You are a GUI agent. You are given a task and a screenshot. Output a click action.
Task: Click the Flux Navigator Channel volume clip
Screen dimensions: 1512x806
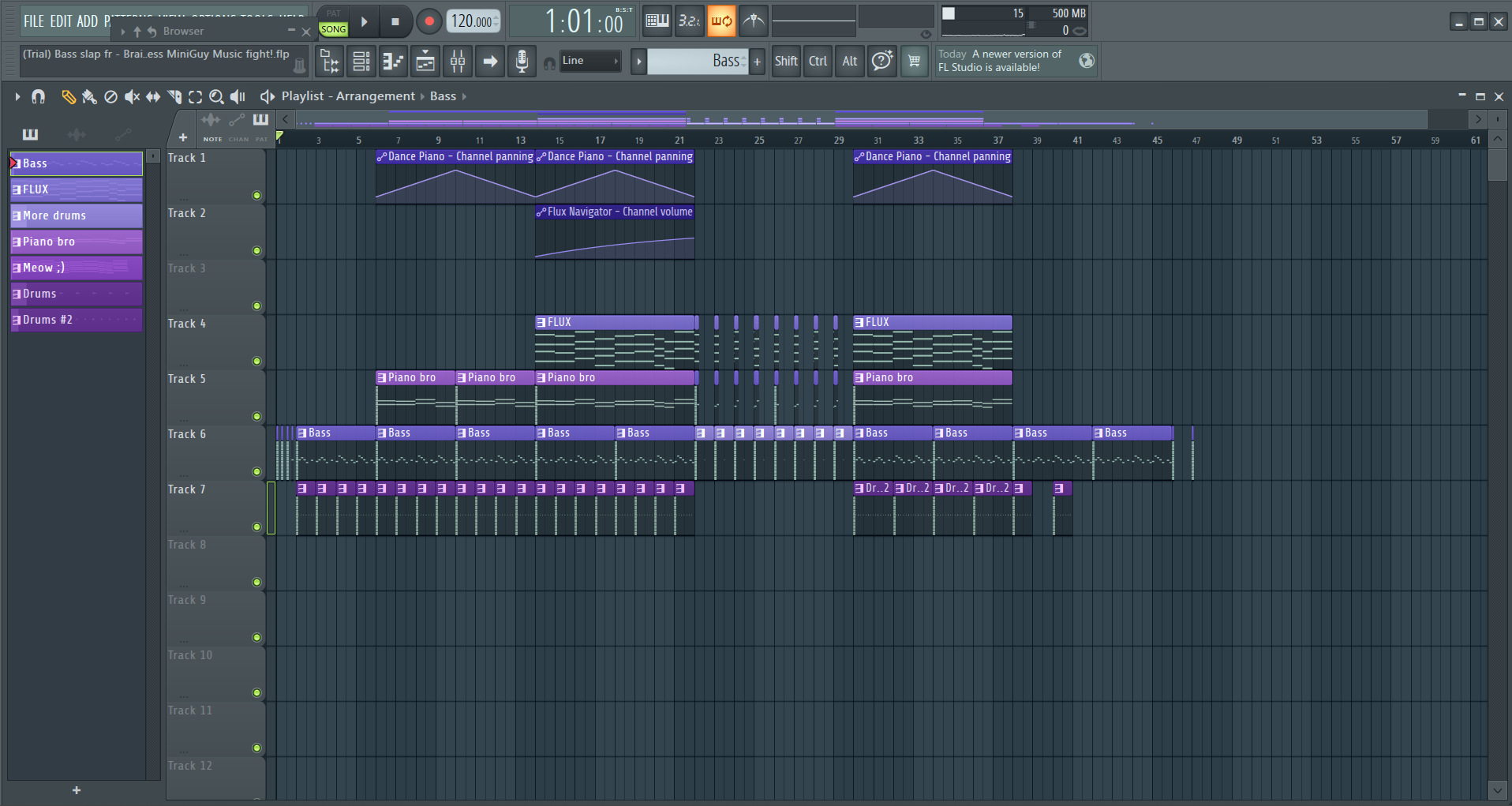(615, 232)
